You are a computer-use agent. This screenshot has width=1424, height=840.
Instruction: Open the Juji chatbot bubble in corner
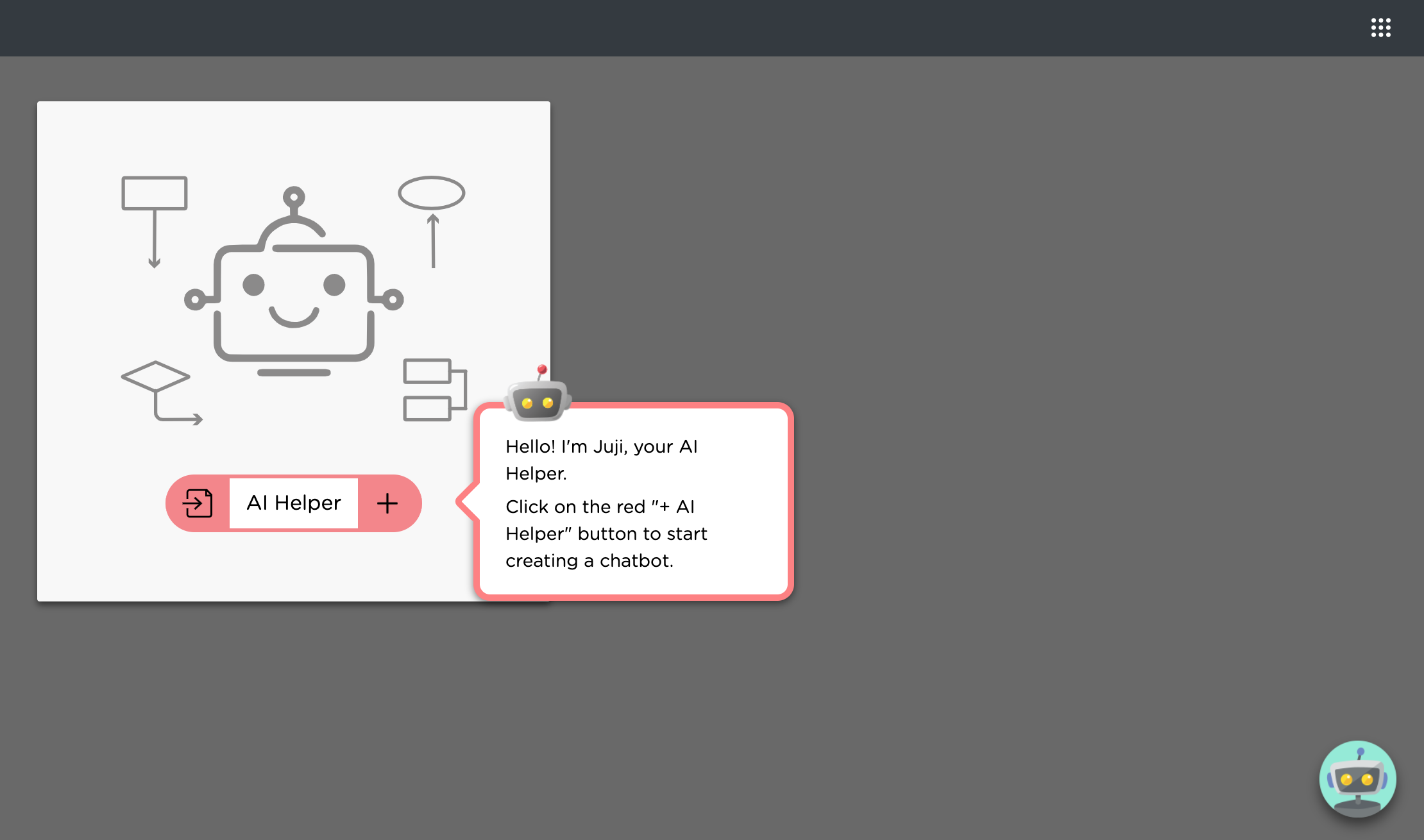pos(1358,778)
